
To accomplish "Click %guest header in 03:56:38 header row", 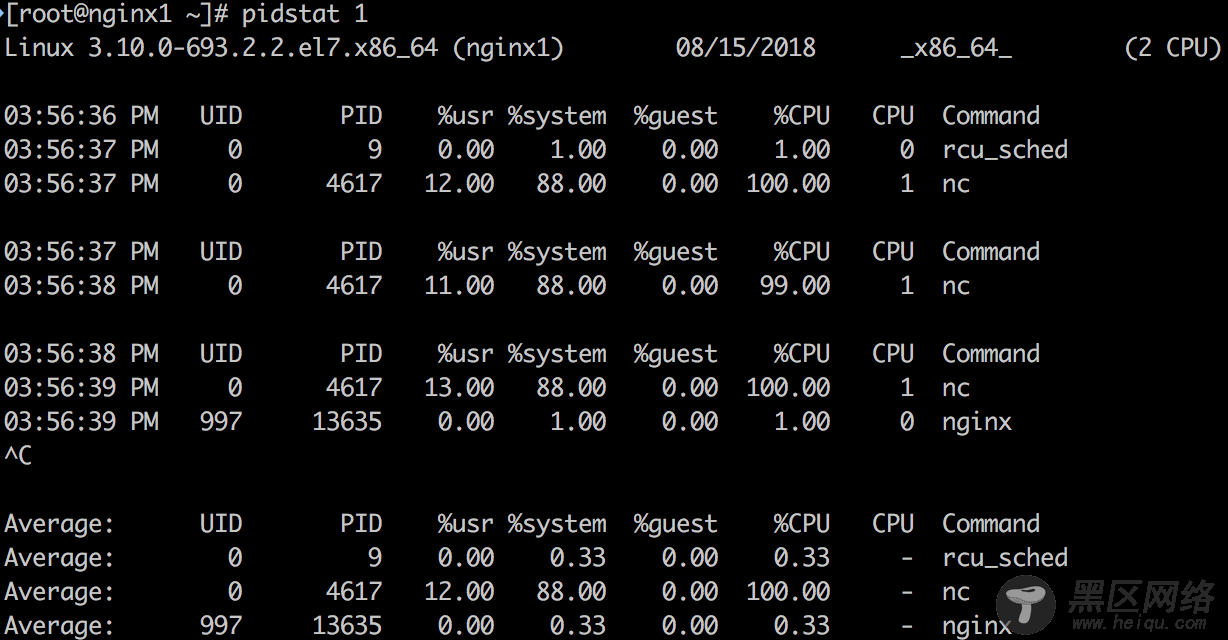I will coord(675,354).
